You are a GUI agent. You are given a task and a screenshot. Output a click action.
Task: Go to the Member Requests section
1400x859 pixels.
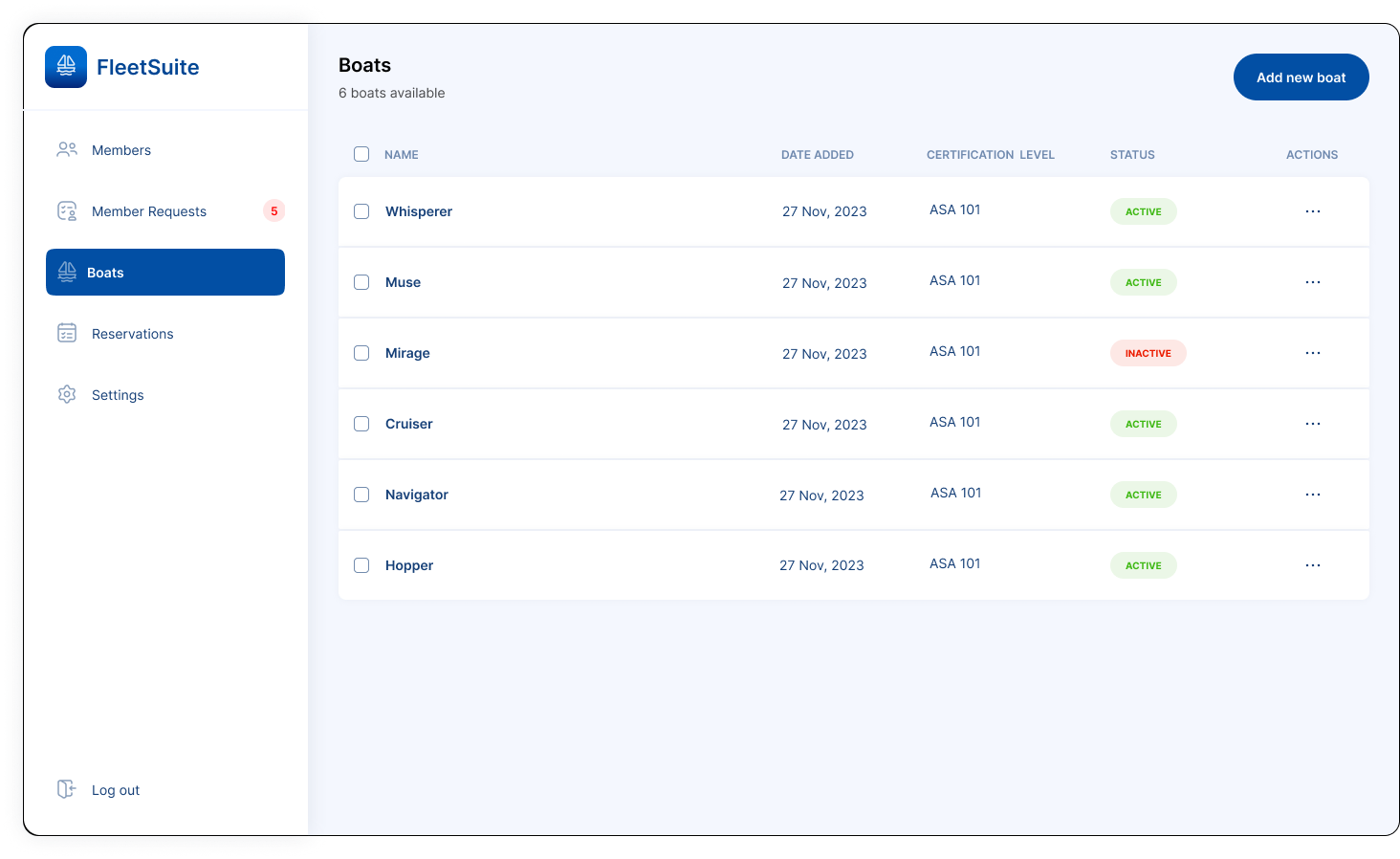148,210
